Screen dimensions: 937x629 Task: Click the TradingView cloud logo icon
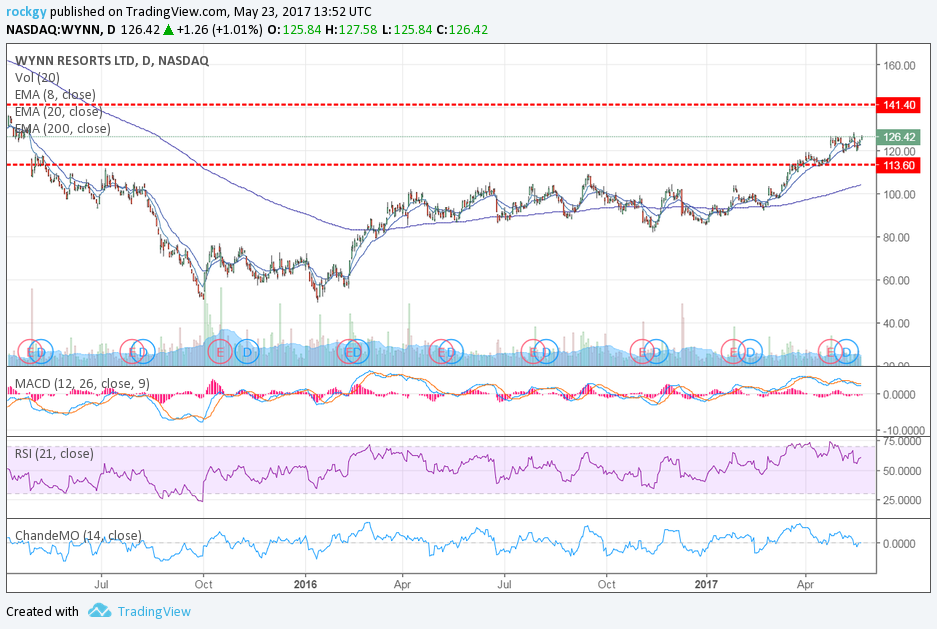(x=99, y=610)
